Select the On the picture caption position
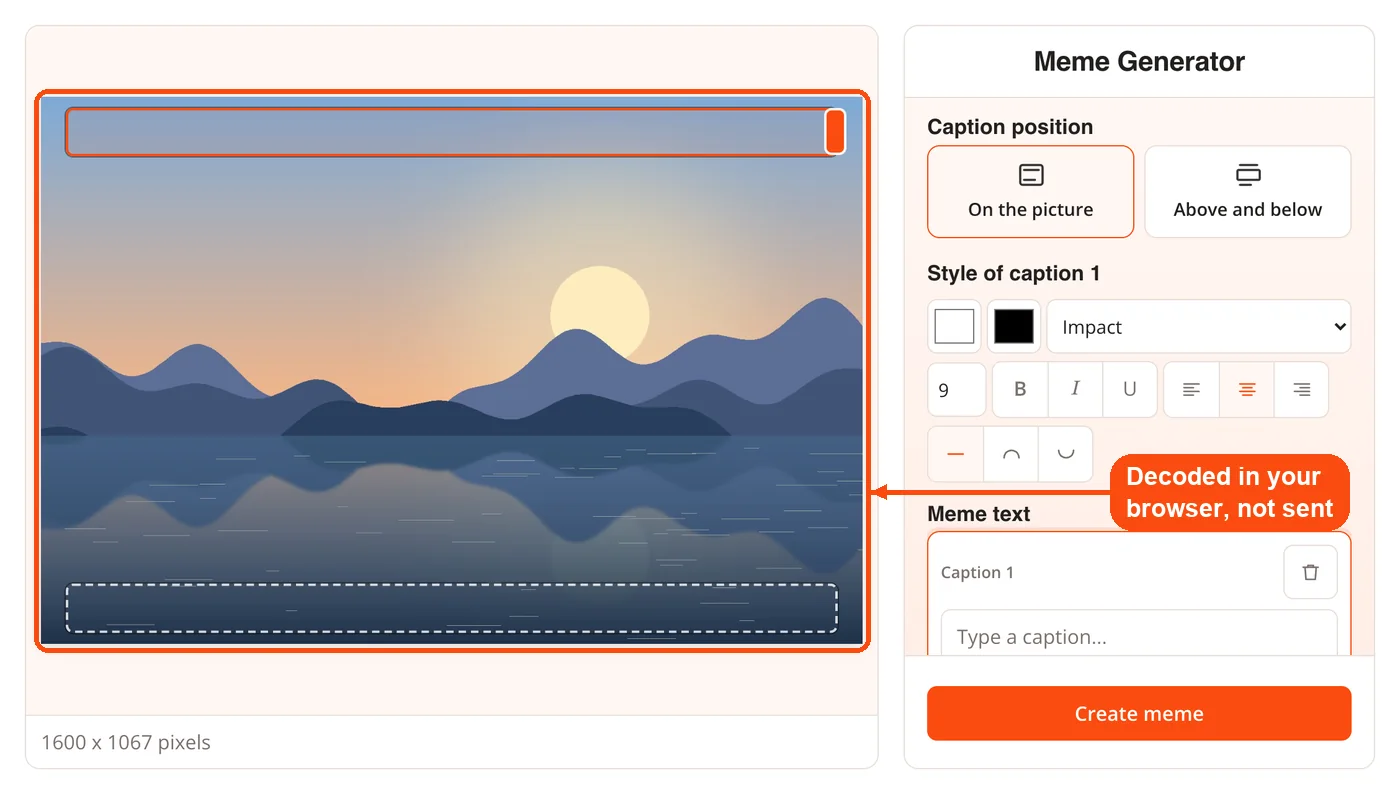This screenshot has height=794, width=1400. [1030, 192]
